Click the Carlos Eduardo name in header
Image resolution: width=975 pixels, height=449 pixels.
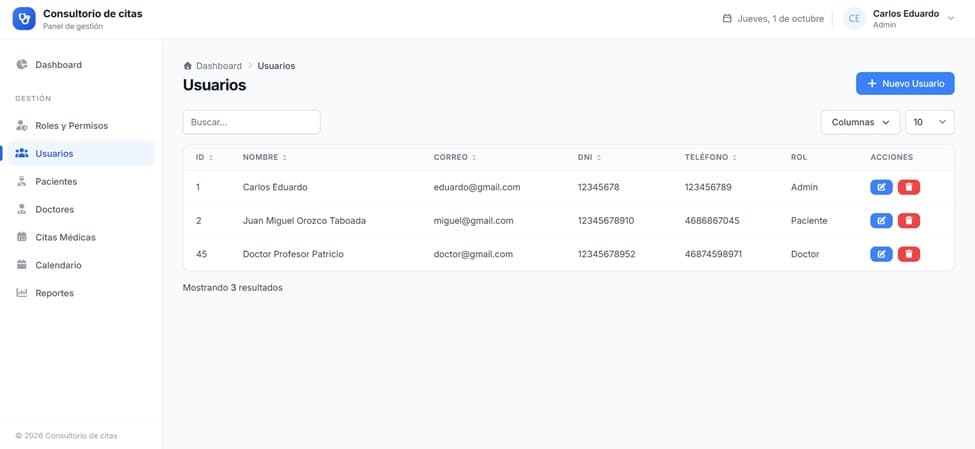(x=905, y=14)
